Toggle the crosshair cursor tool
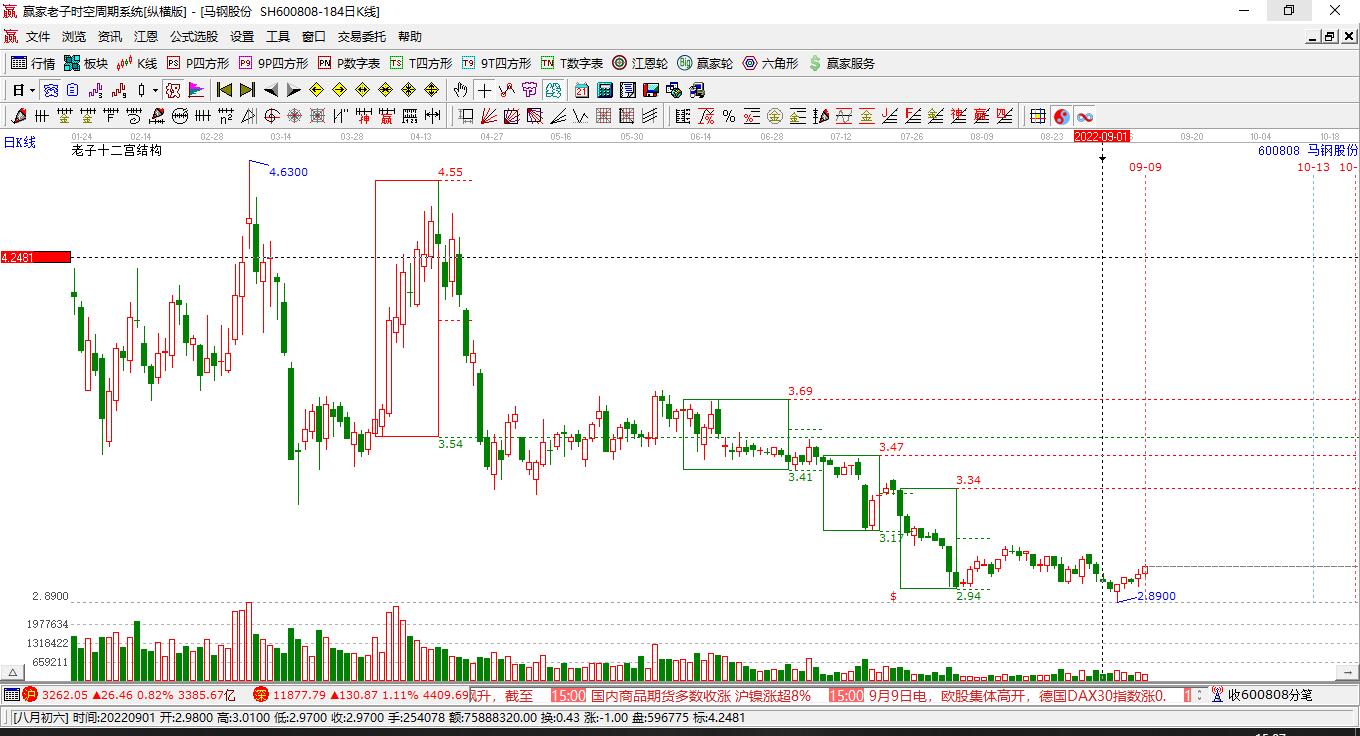This screenshot has width=1360, height=736. (484, 90)
